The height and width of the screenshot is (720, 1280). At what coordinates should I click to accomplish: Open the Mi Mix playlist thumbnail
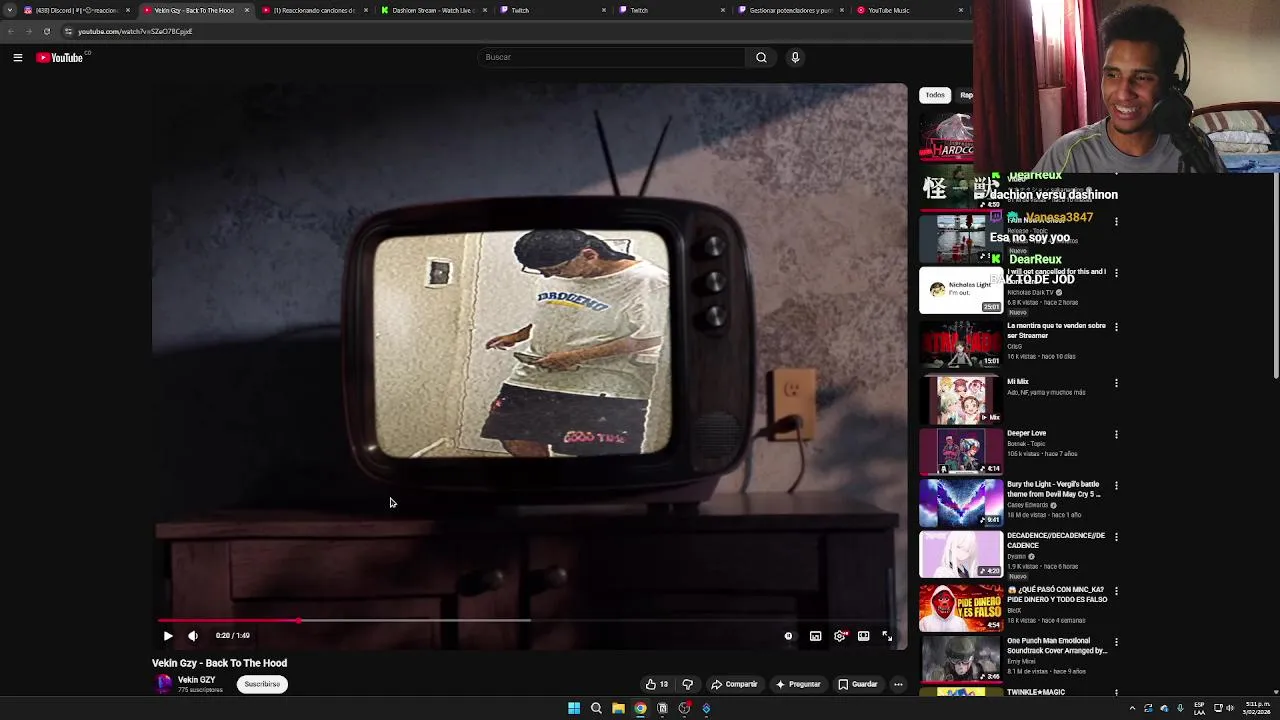(960, 399)
